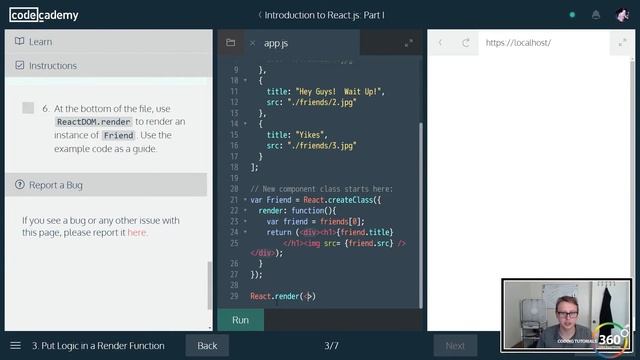Collapse code fold at line 10
The width and height of the screenshot is (640, 360).
pyautogui.click(x=245, y=80)
